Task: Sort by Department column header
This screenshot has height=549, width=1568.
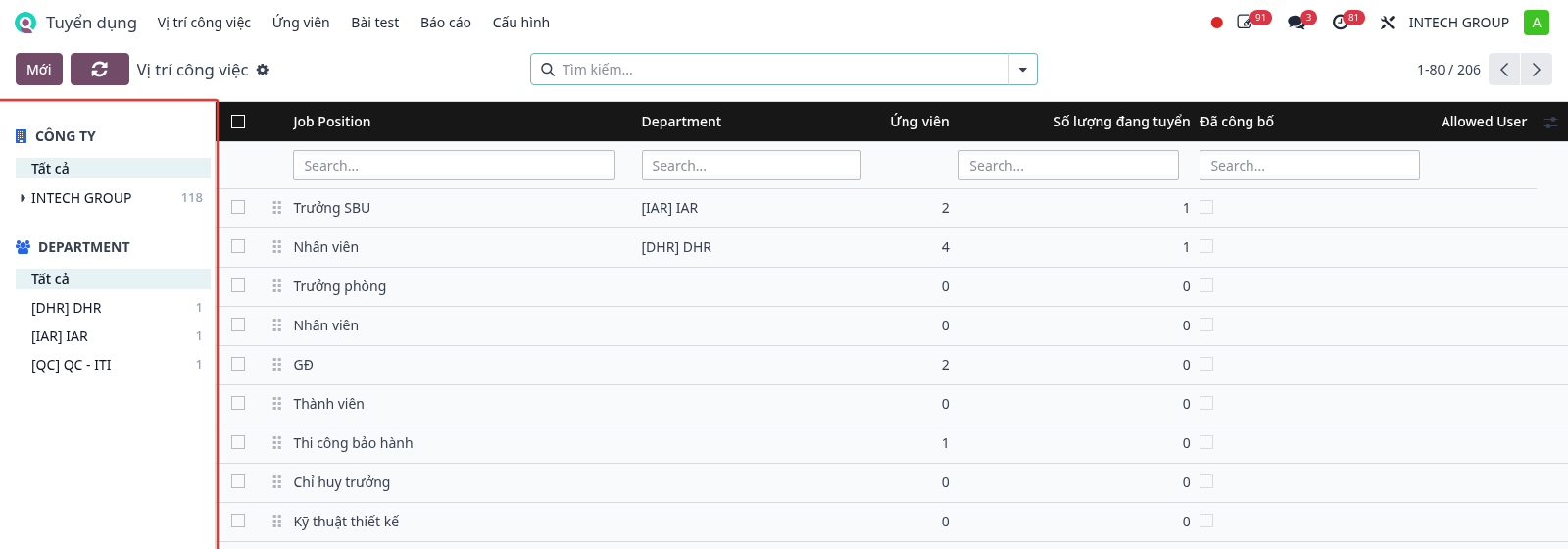Action: (x=681, y=122)
